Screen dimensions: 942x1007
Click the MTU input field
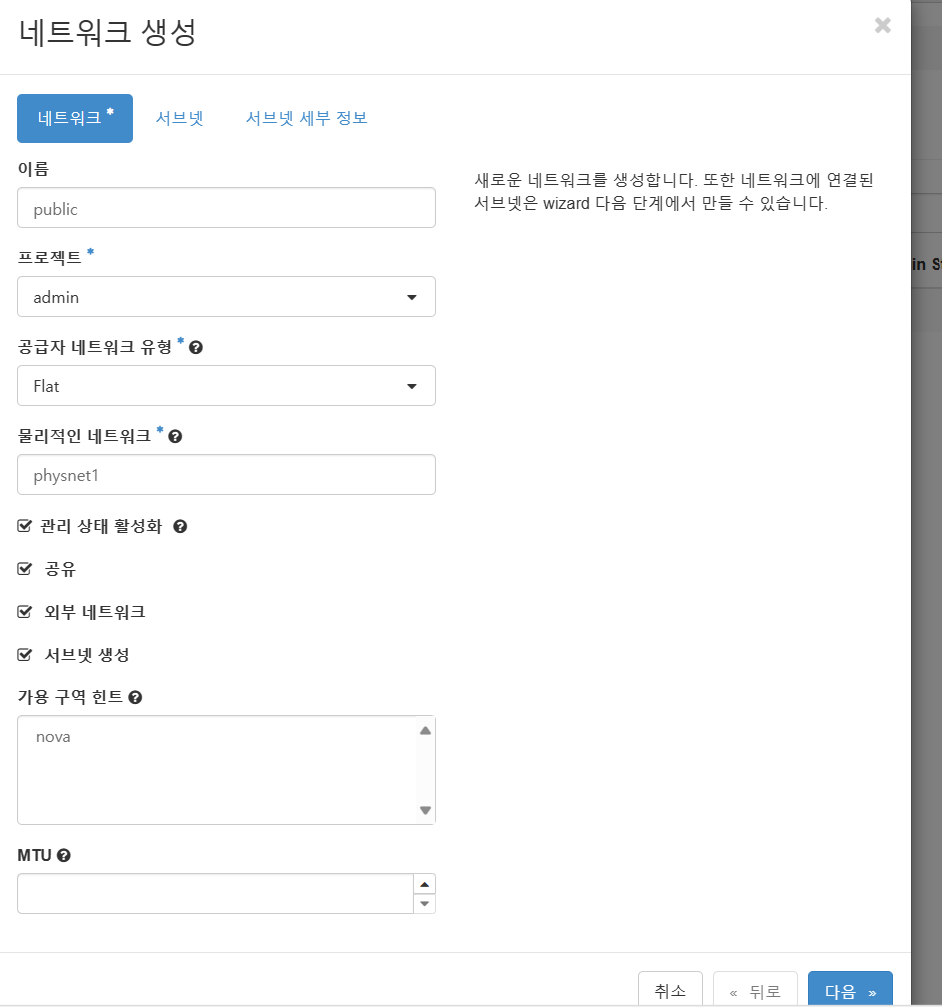click(x=216, y=893)
